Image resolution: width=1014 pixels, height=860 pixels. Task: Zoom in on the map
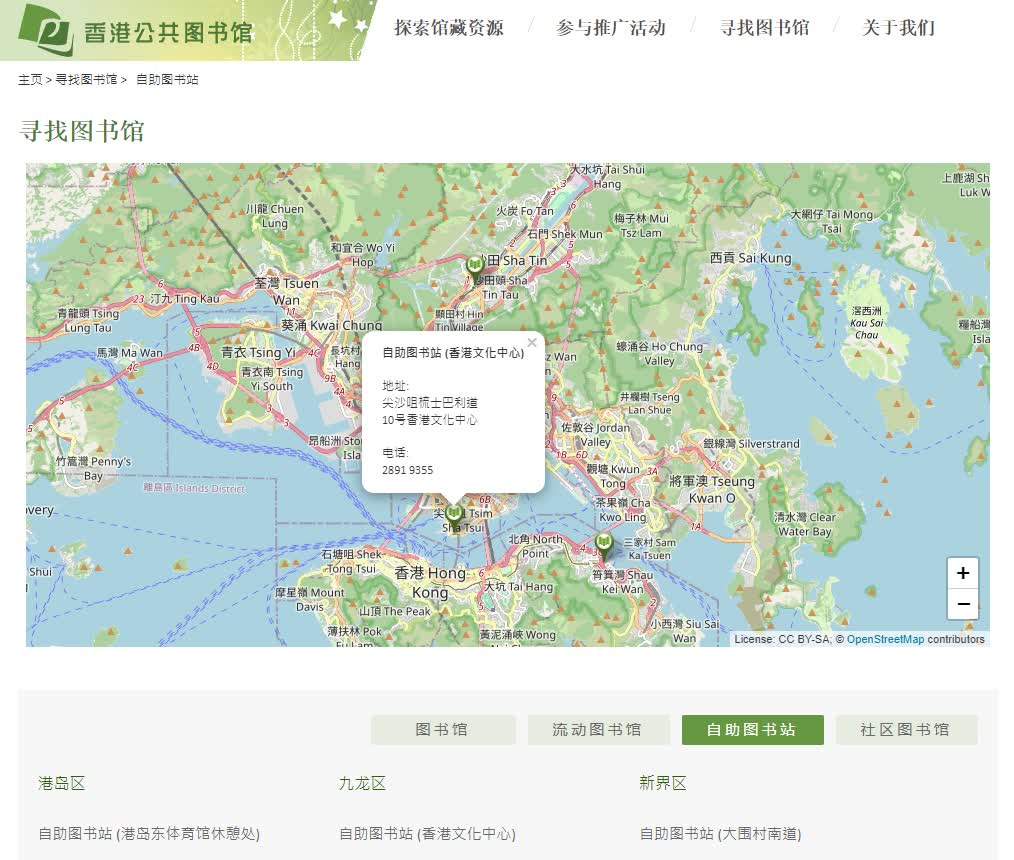(962, 573)
